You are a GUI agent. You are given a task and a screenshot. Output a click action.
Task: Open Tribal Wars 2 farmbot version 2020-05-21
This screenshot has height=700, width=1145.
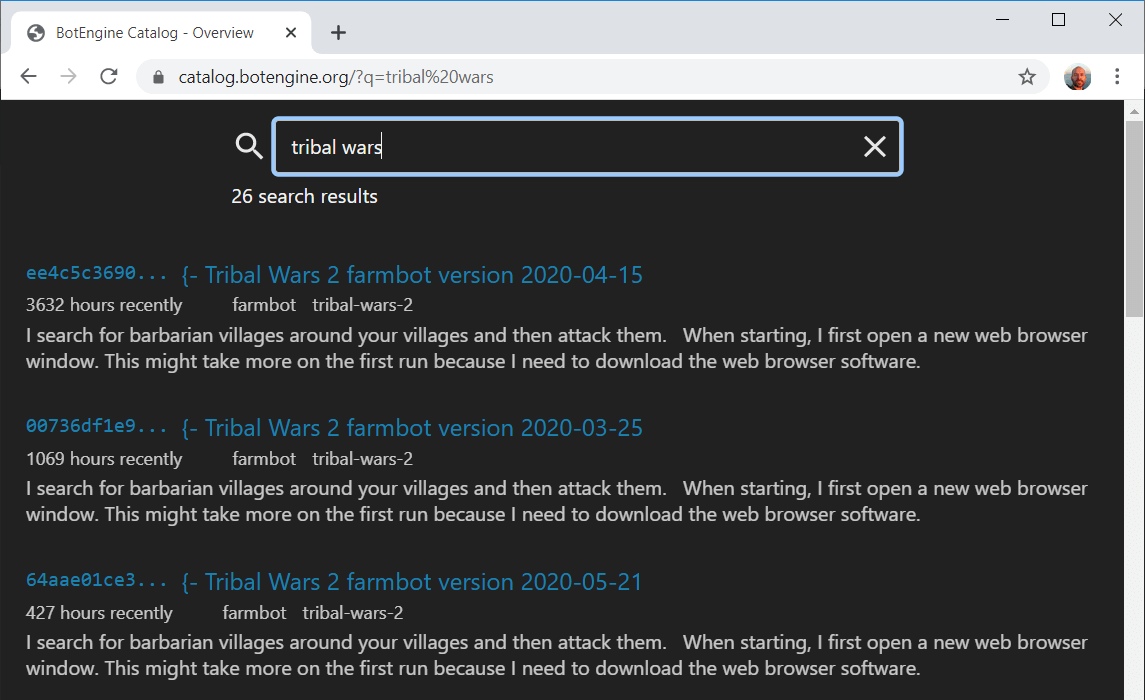point(412,582)
